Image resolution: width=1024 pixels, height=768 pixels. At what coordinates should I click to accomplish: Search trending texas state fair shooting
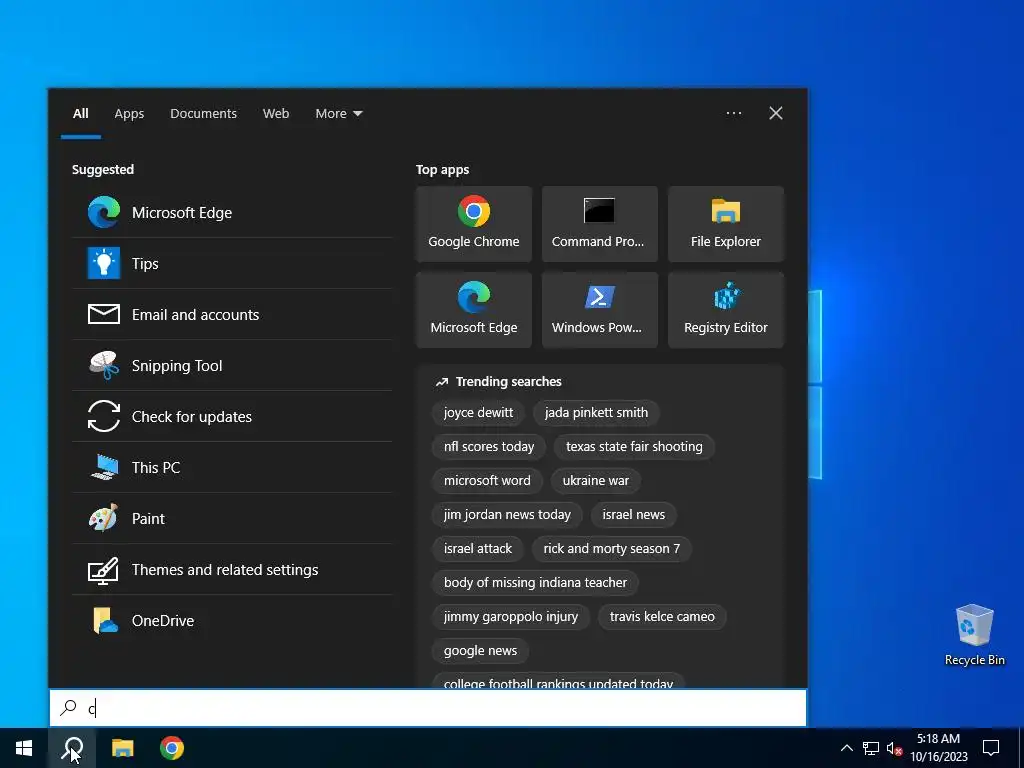634,447
